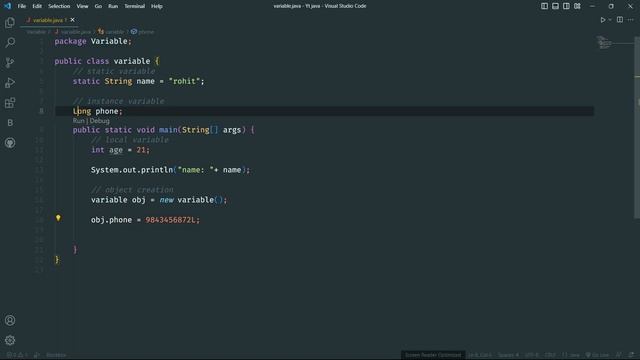Viewport: 640px width, 360px height.
Task: Open the Accounts menu
Action: point(10,320)
